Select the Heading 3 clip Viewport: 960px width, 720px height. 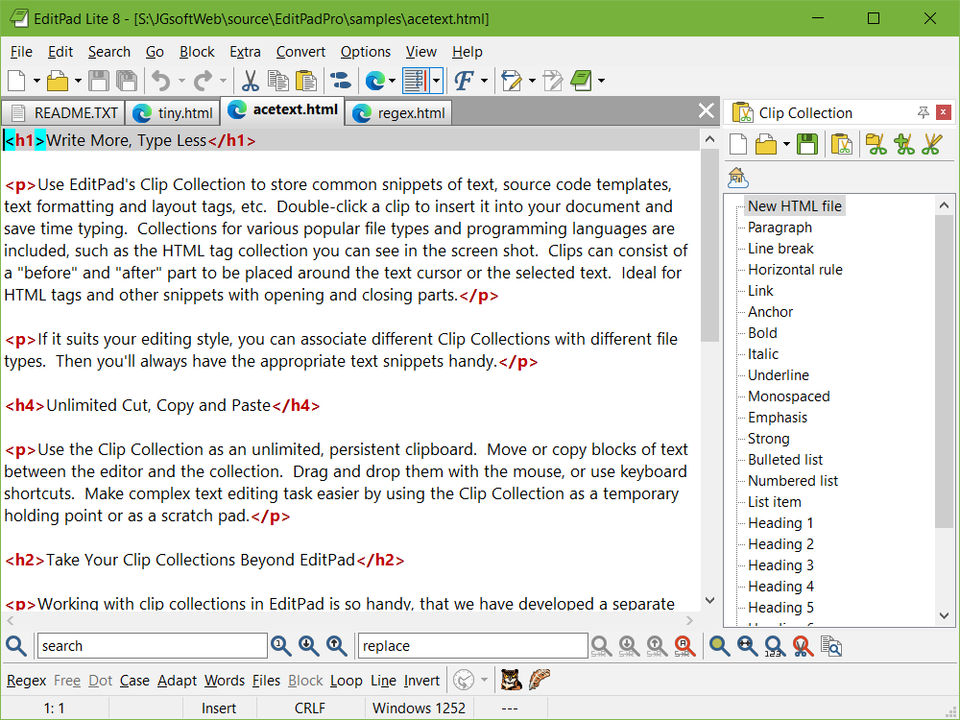(781, 564)
